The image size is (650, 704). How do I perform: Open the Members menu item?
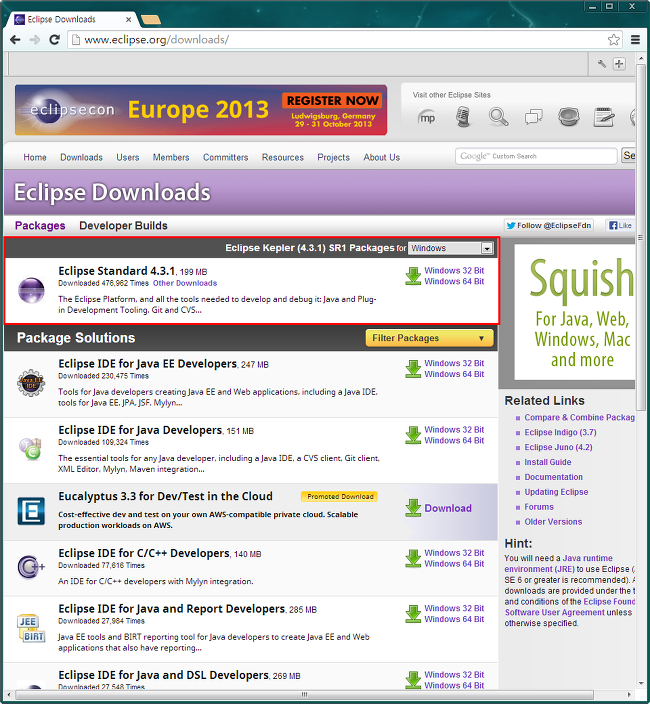coord(171,157)
